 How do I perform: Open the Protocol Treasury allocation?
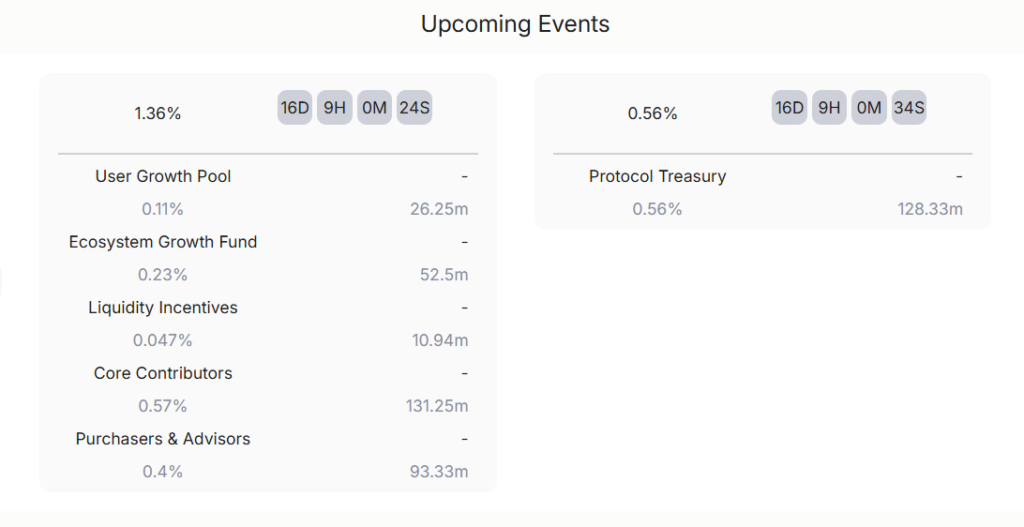click(x=657, y=176)
